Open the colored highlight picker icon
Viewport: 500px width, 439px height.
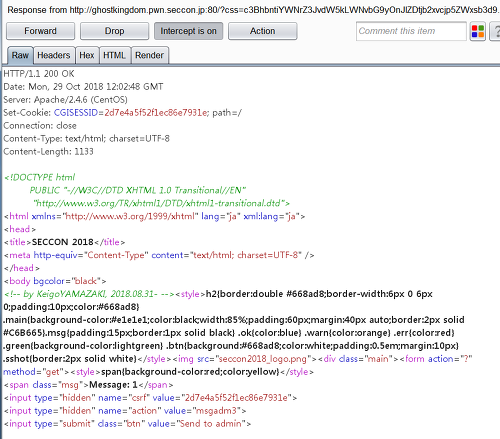click(478, 31)
